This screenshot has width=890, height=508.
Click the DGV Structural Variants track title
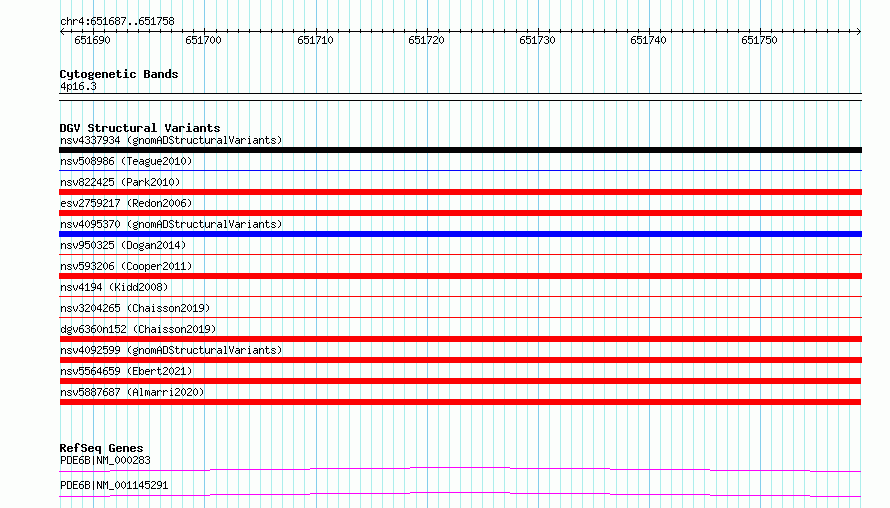(140, 128)
